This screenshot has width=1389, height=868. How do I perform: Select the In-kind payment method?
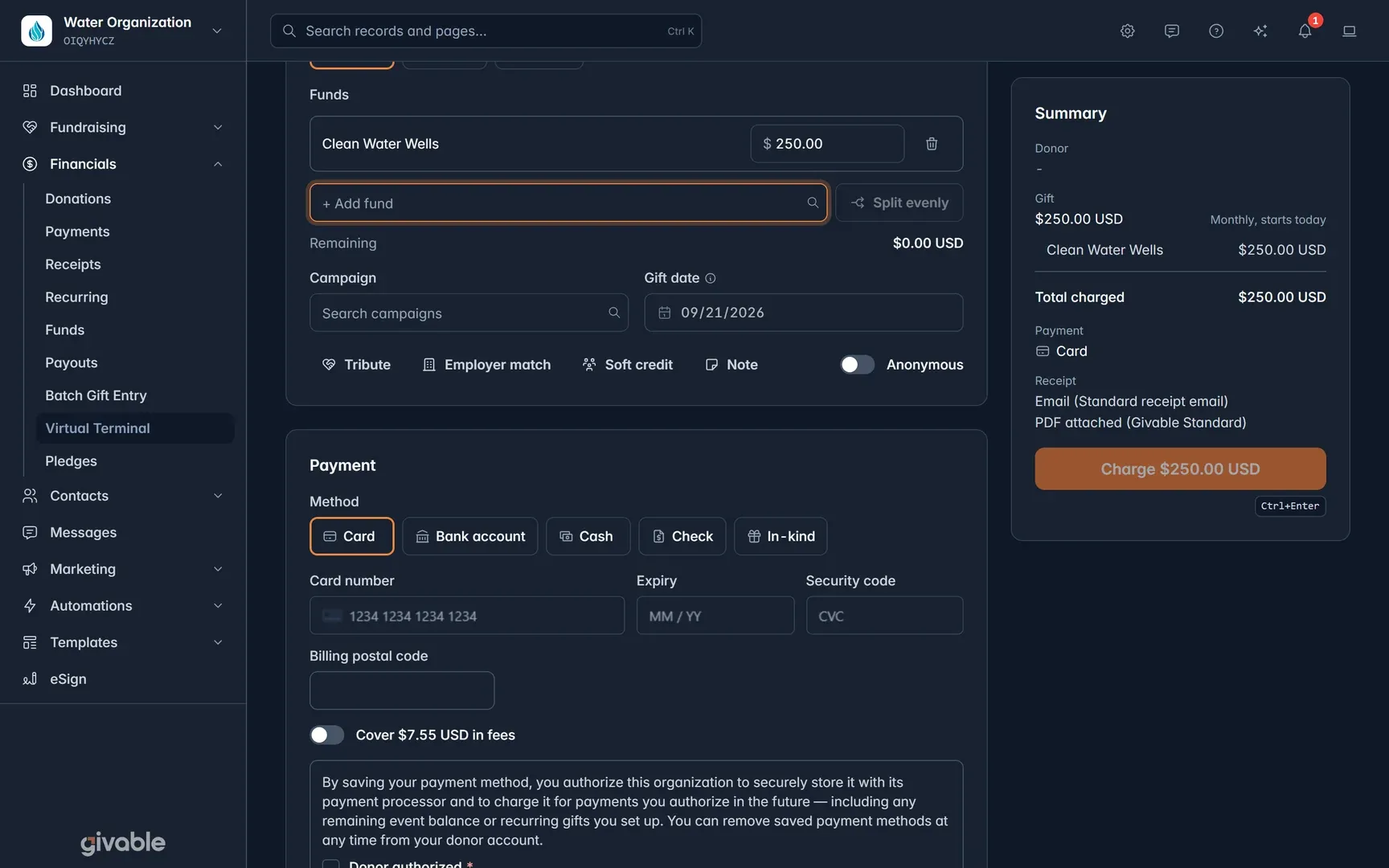[781, 536]
